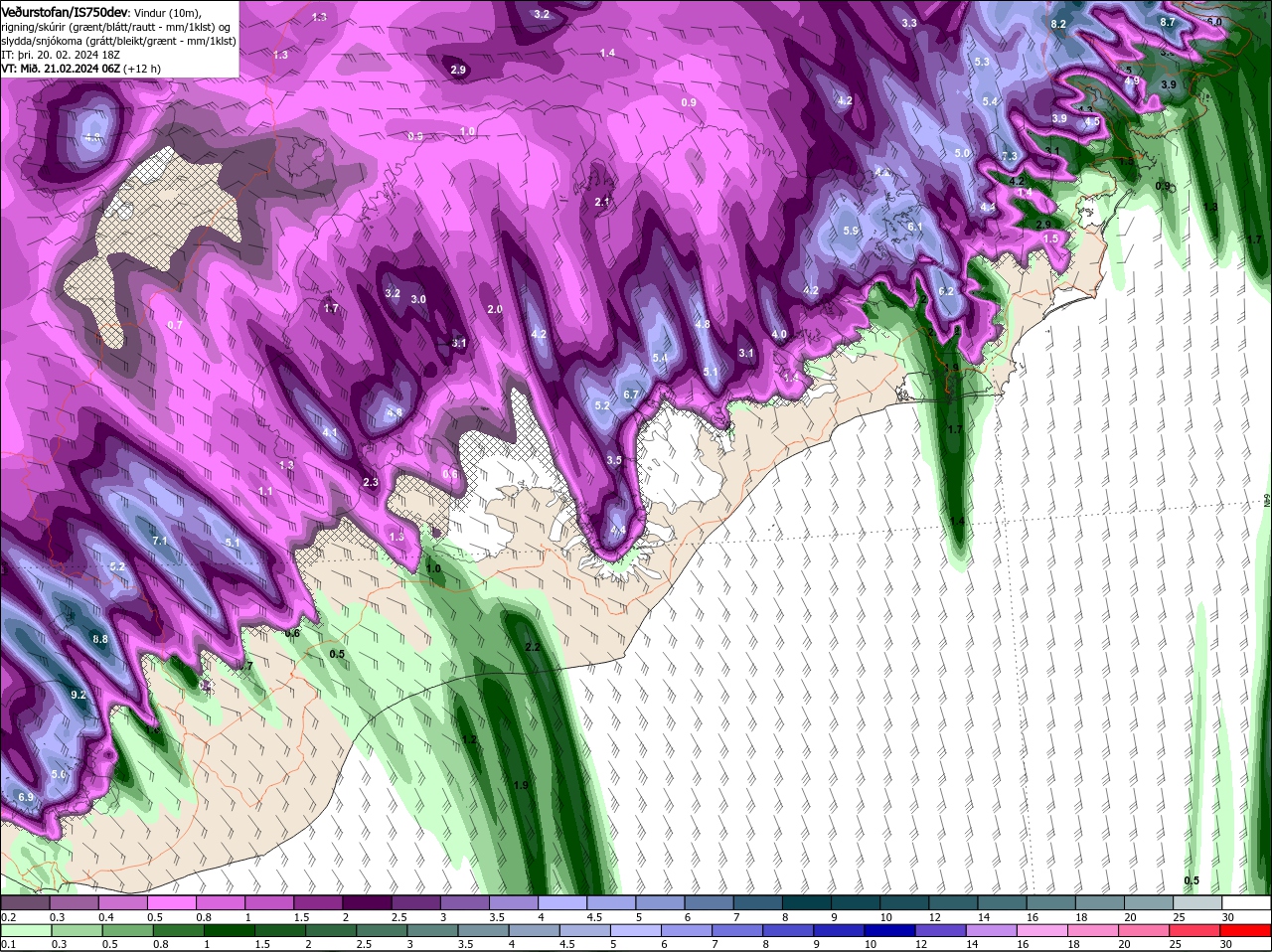Select the 4.0 value label on the map
The image size is (1272, 952).
click(x=779, y=335)
